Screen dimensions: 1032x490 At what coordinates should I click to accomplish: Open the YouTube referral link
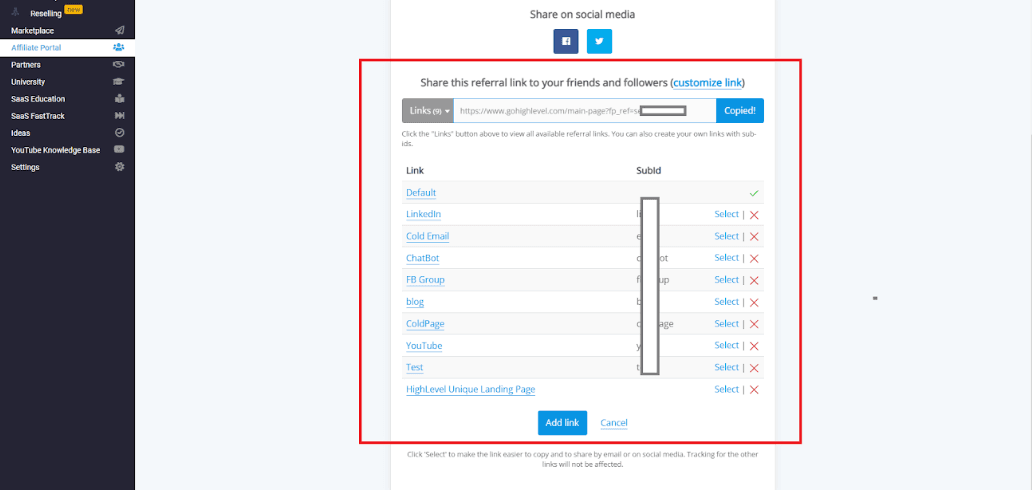click(x=424, y=346)
